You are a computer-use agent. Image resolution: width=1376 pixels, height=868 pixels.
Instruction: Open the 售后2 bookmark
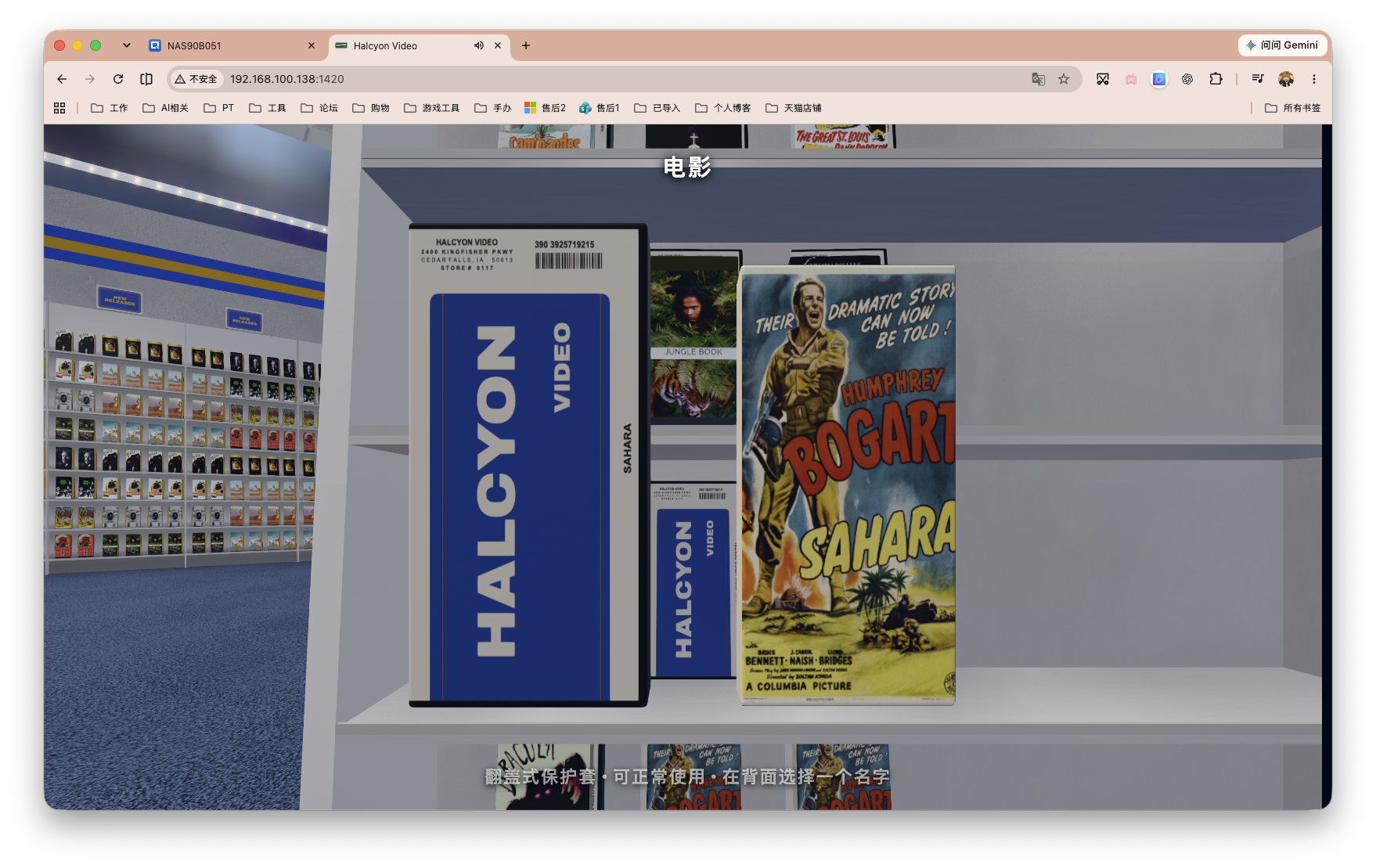tap(546, 108)
